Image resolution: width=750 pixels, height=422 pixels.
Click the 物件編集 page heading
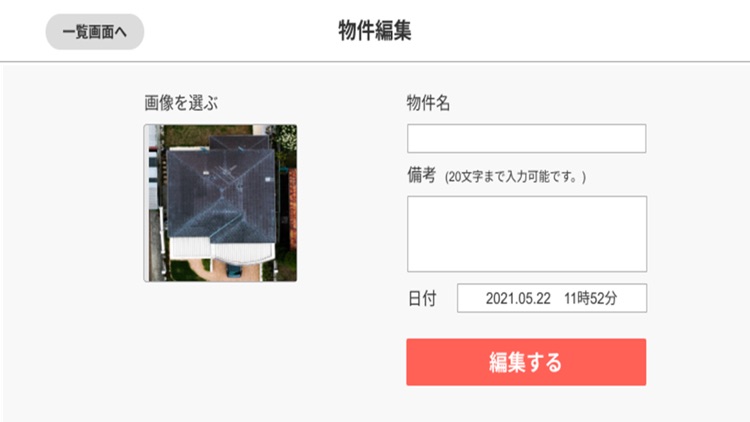coord(375,31)
